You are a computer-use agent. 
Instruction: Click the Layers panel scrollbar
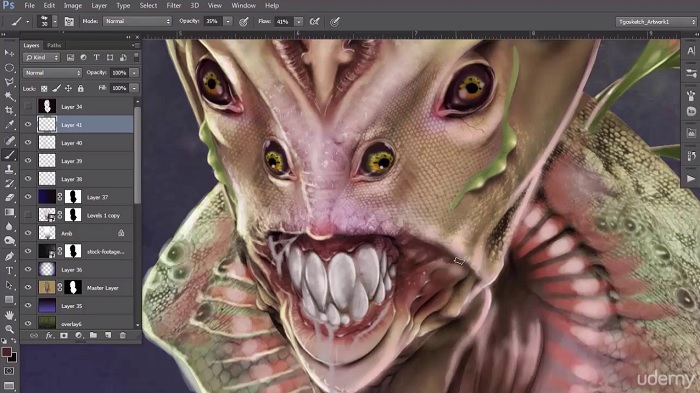[x=138, y=156]
